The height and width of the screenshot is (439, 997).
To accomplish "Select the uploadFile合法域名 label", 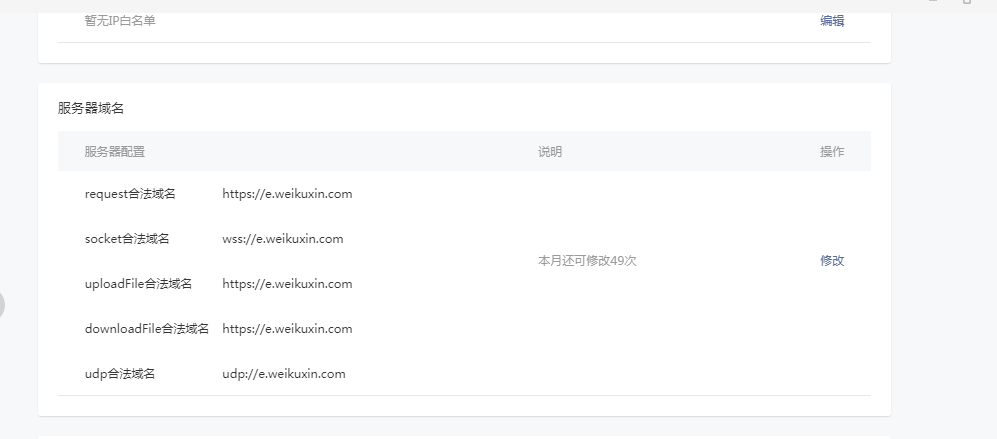I will point(138,284).
